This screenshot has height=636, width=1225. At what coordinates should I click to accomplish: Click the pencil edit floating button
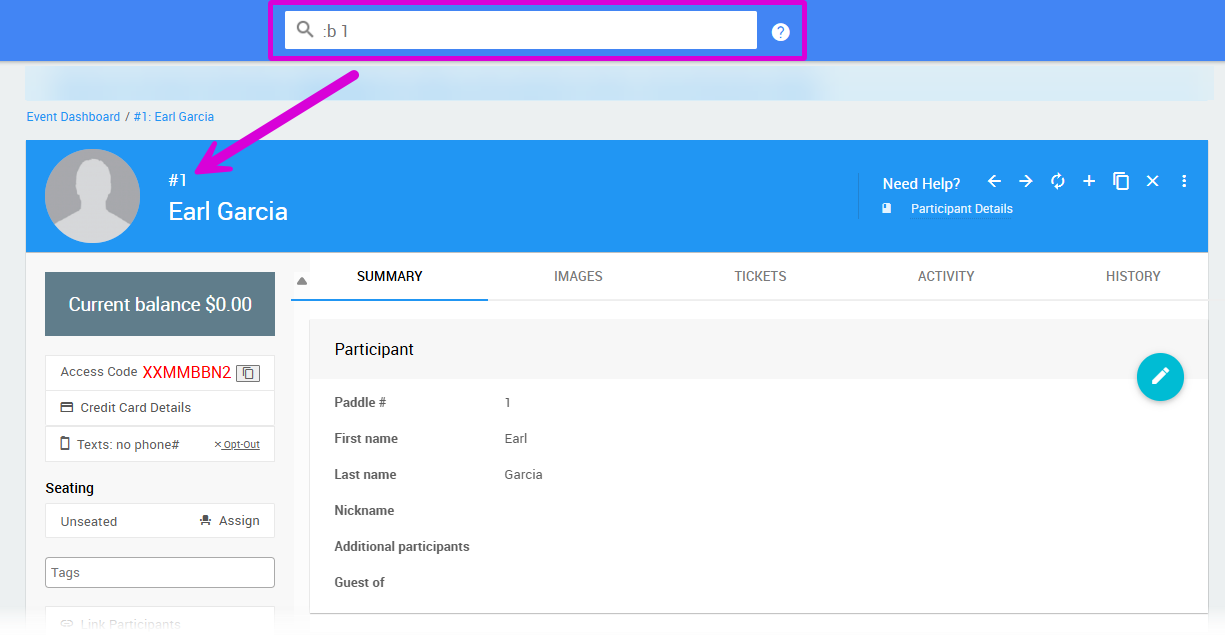1160,377
